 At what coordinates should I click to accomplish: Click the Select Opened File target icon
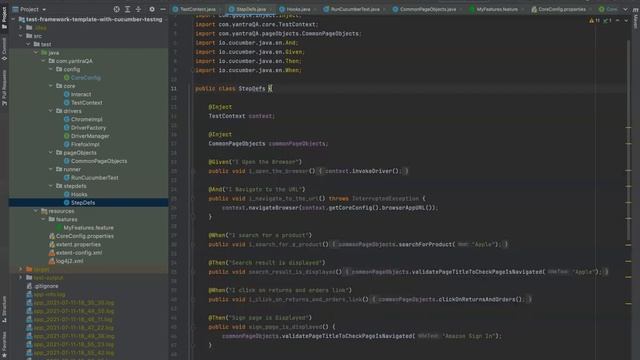click(x=116, y=9)
